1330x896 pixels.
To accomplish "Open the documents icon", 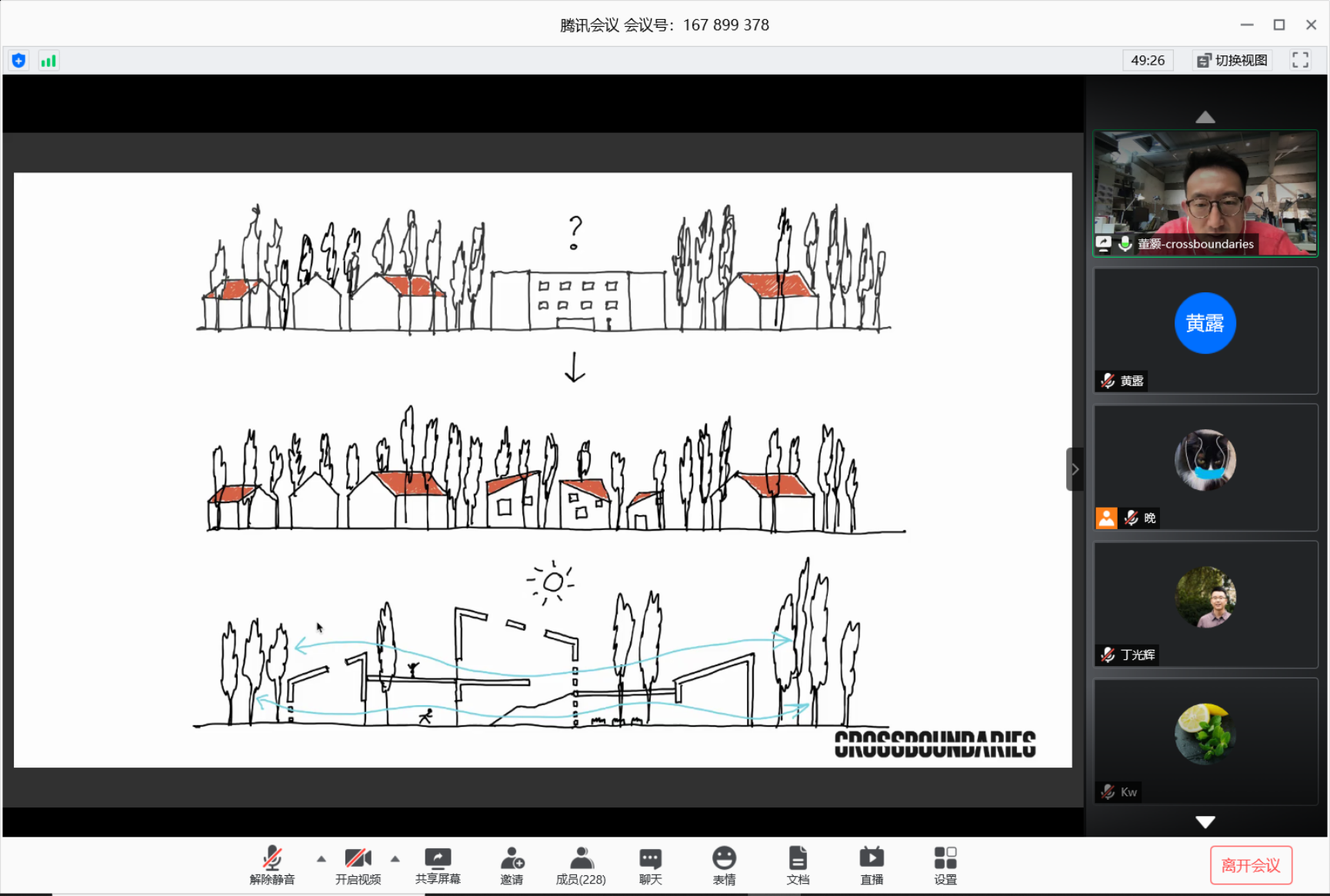I will tap(798, 865).
